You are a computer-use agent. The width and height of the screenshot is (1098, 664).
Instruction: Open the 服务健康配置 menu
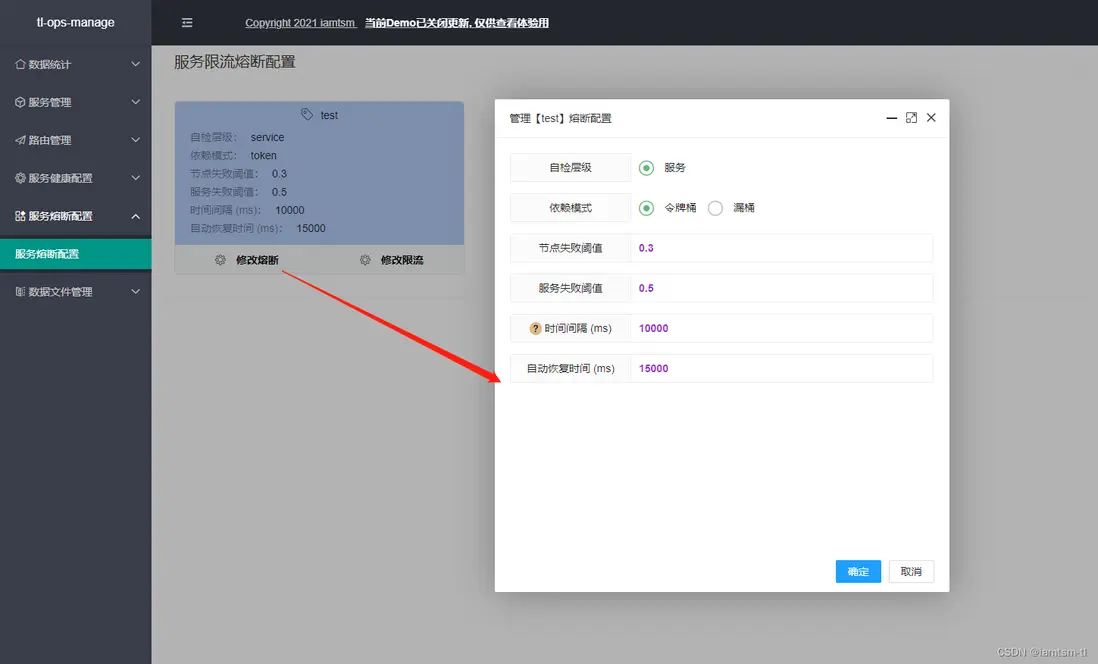(76, 178)
